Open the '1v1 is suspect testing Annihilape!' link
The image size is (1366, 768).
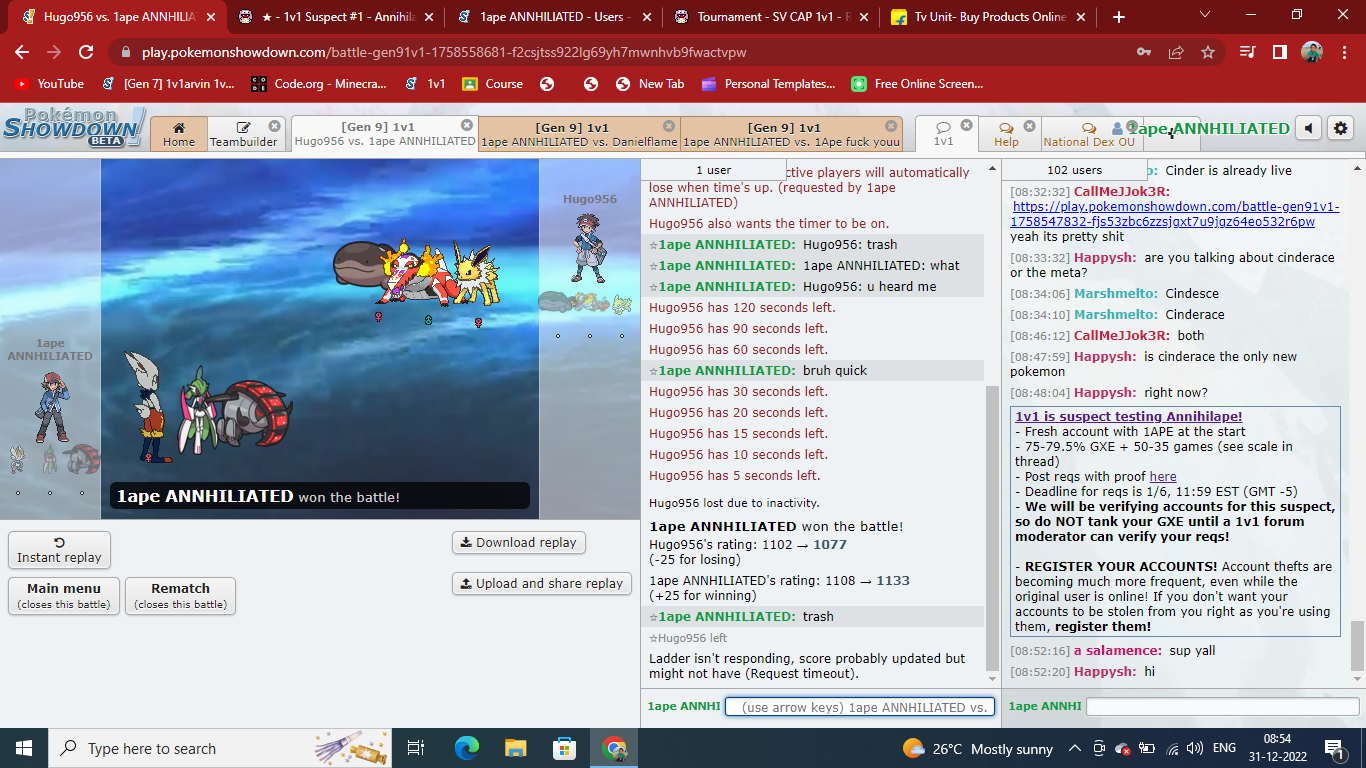1129,416
